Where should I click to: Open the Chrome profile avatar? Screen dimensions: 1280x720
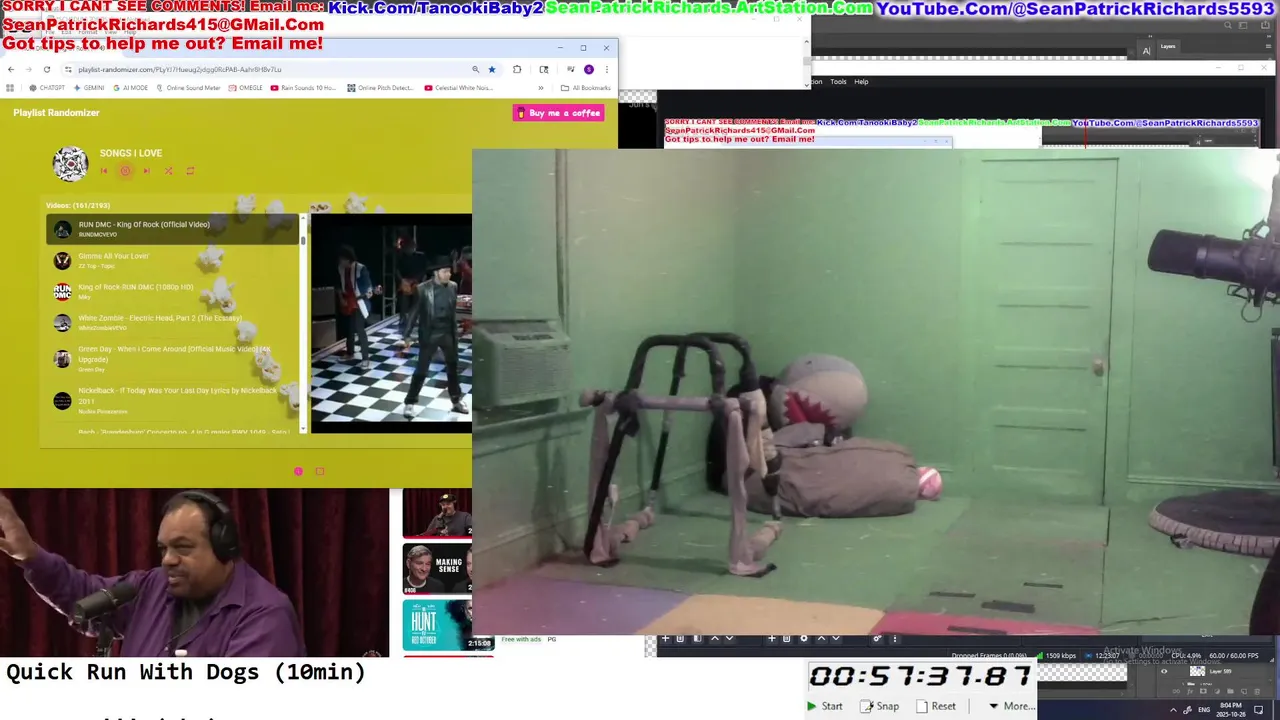(589, 69)
